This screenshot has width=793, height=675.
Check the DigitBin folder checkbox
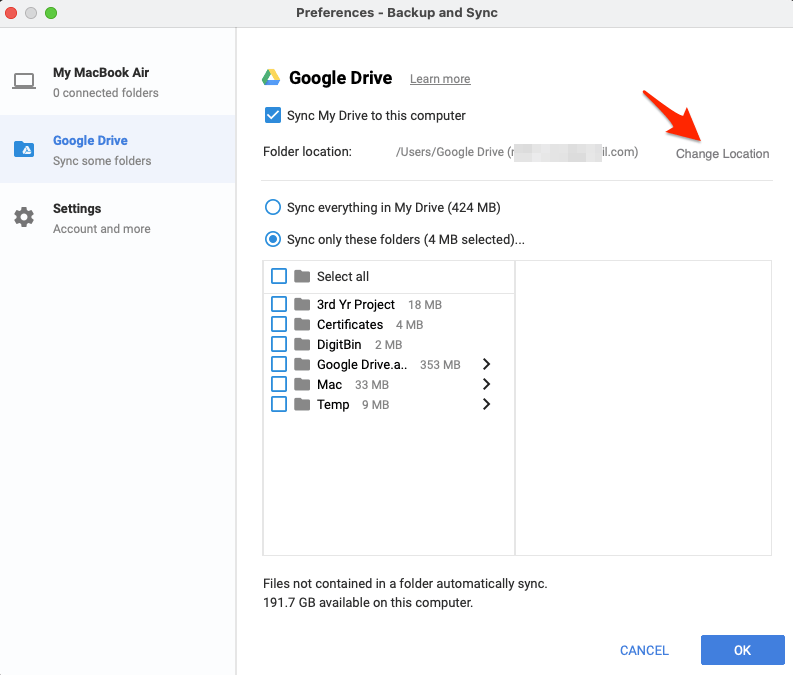click(279, 344)
